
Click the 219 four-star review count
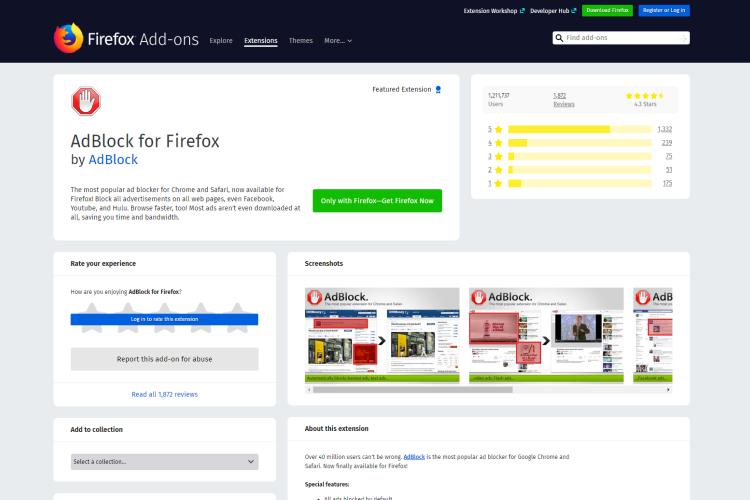click(667, 143)
